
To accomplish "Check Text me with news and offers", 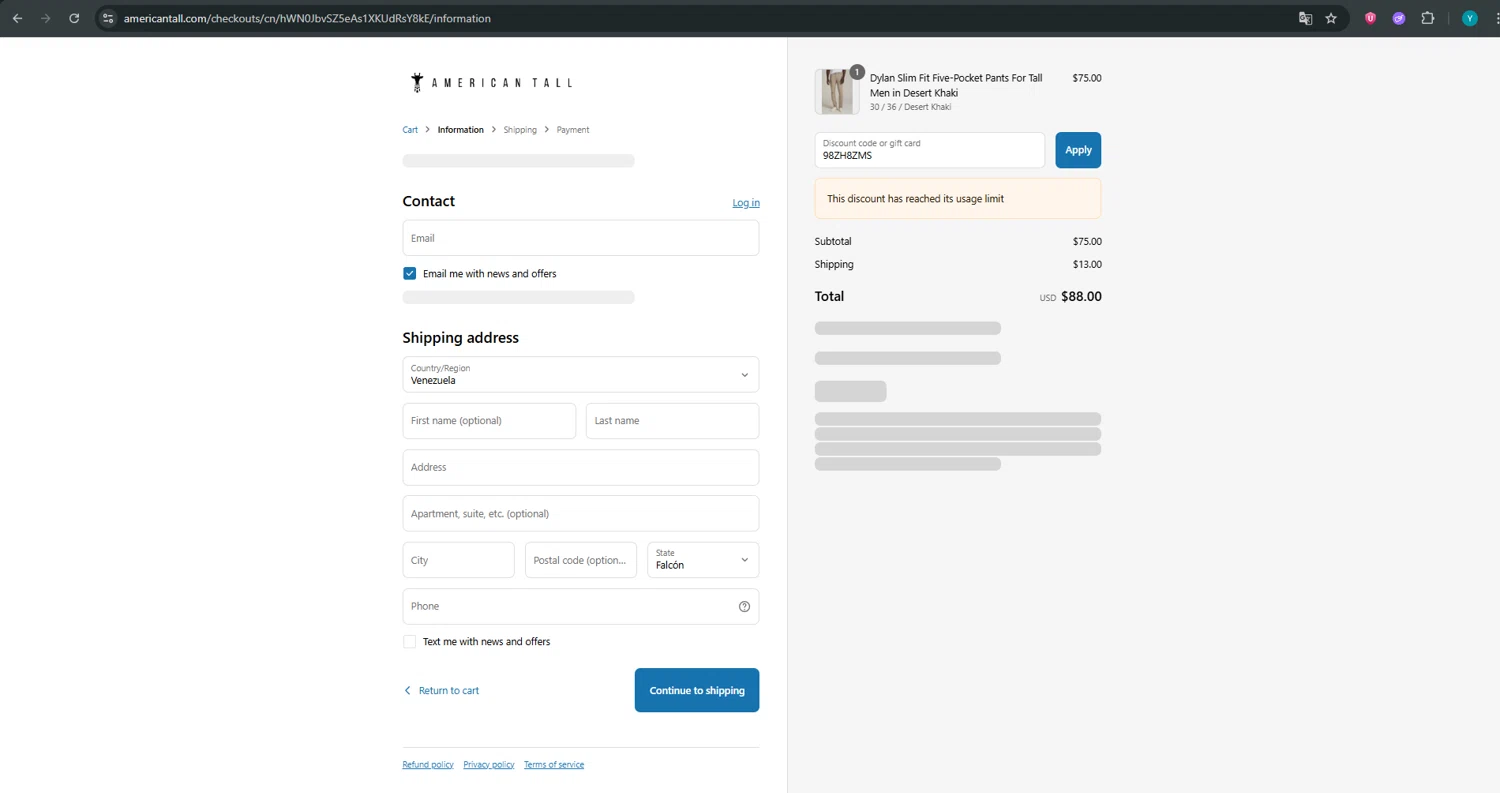I will (x=409, y=642).
